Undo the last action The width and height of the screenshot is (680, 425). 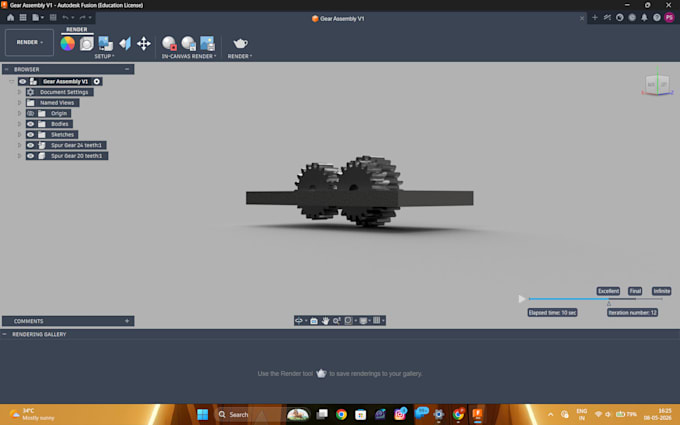pyautogui.click(x=65, y=17)
